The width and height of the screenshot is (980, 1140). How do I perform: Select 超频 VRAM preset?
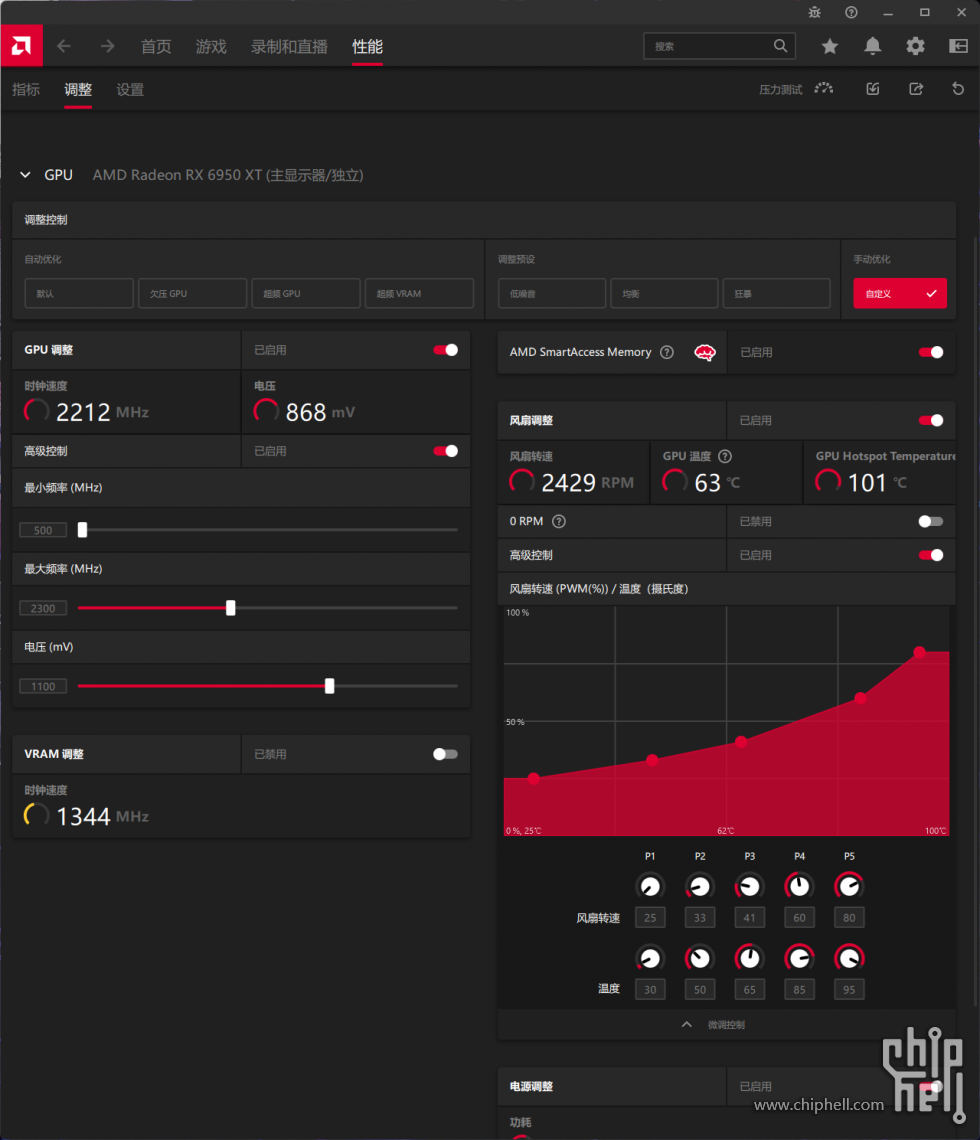419,294
